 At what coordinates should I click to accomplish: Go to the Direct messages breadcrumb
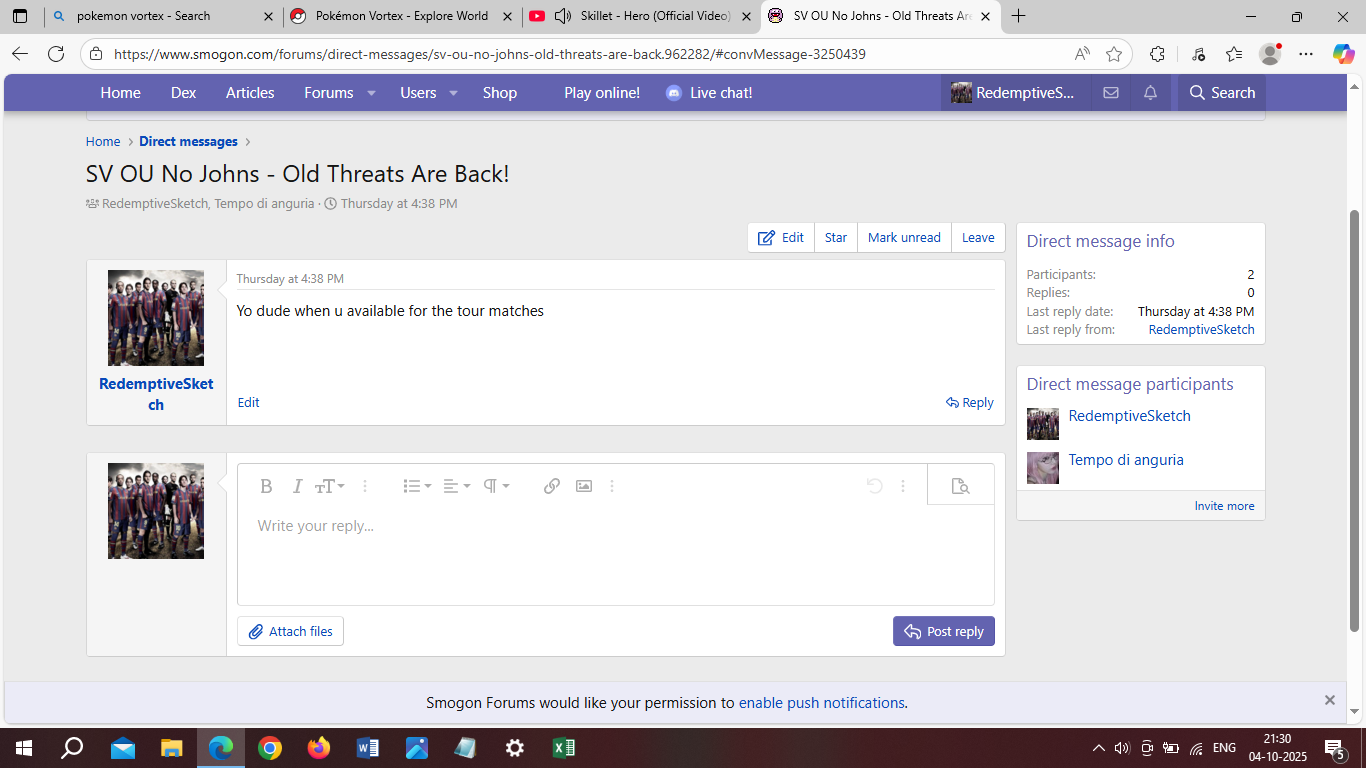coord(188,142)
